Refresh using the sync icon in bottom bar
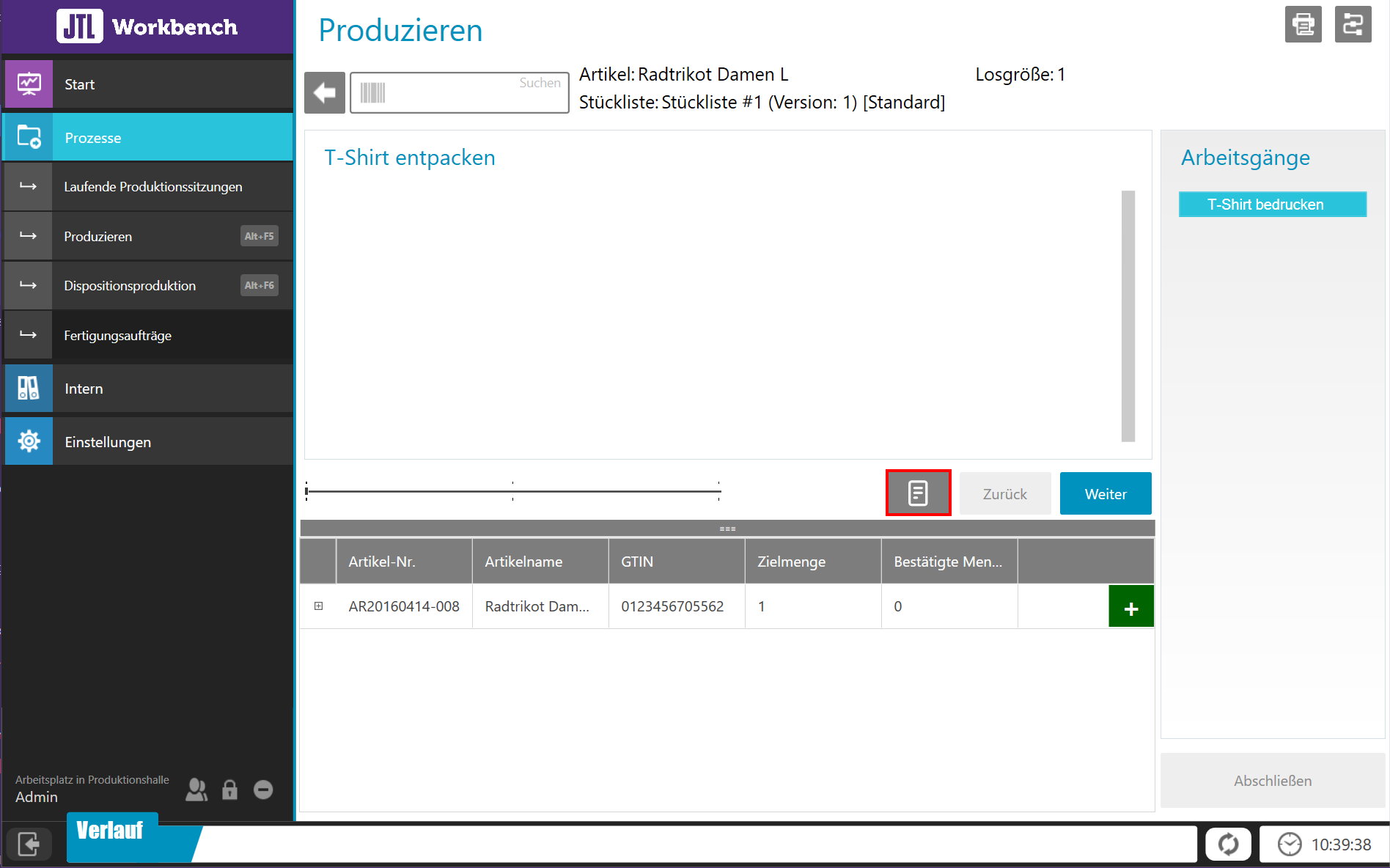Image resolution: width=1390 pixels, height=868 pixels. click(x=1229, y=844)
